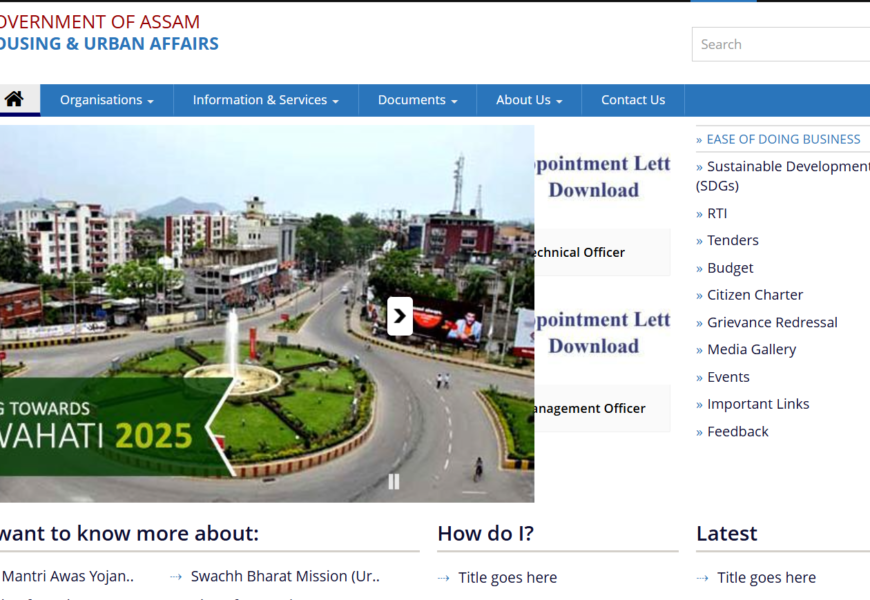870x600 pixels.
Task: Open the Ease of Doing Business link
Action: coord(783,139)
